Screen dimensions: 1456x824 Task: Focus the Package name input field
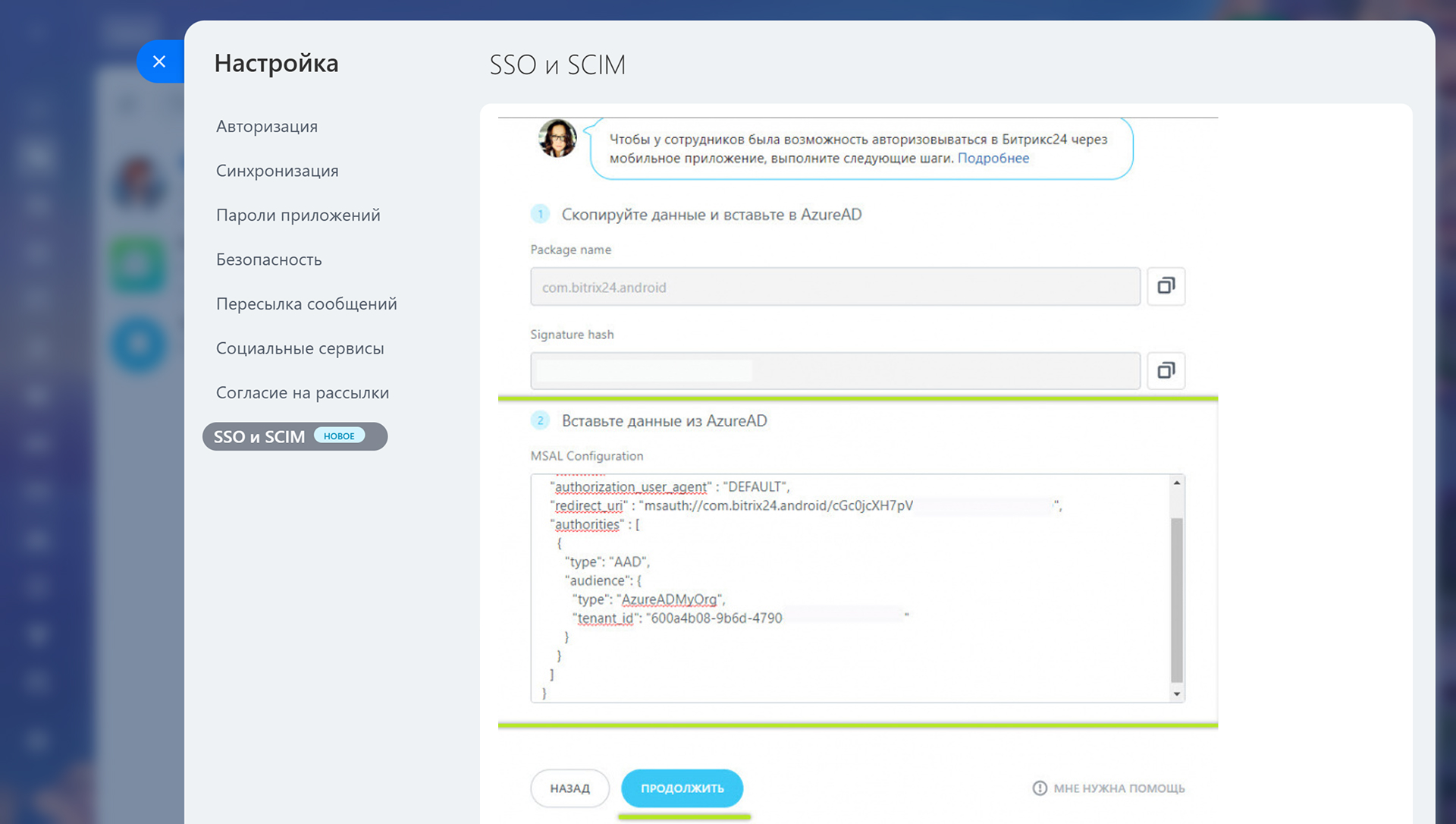point(835,287)
